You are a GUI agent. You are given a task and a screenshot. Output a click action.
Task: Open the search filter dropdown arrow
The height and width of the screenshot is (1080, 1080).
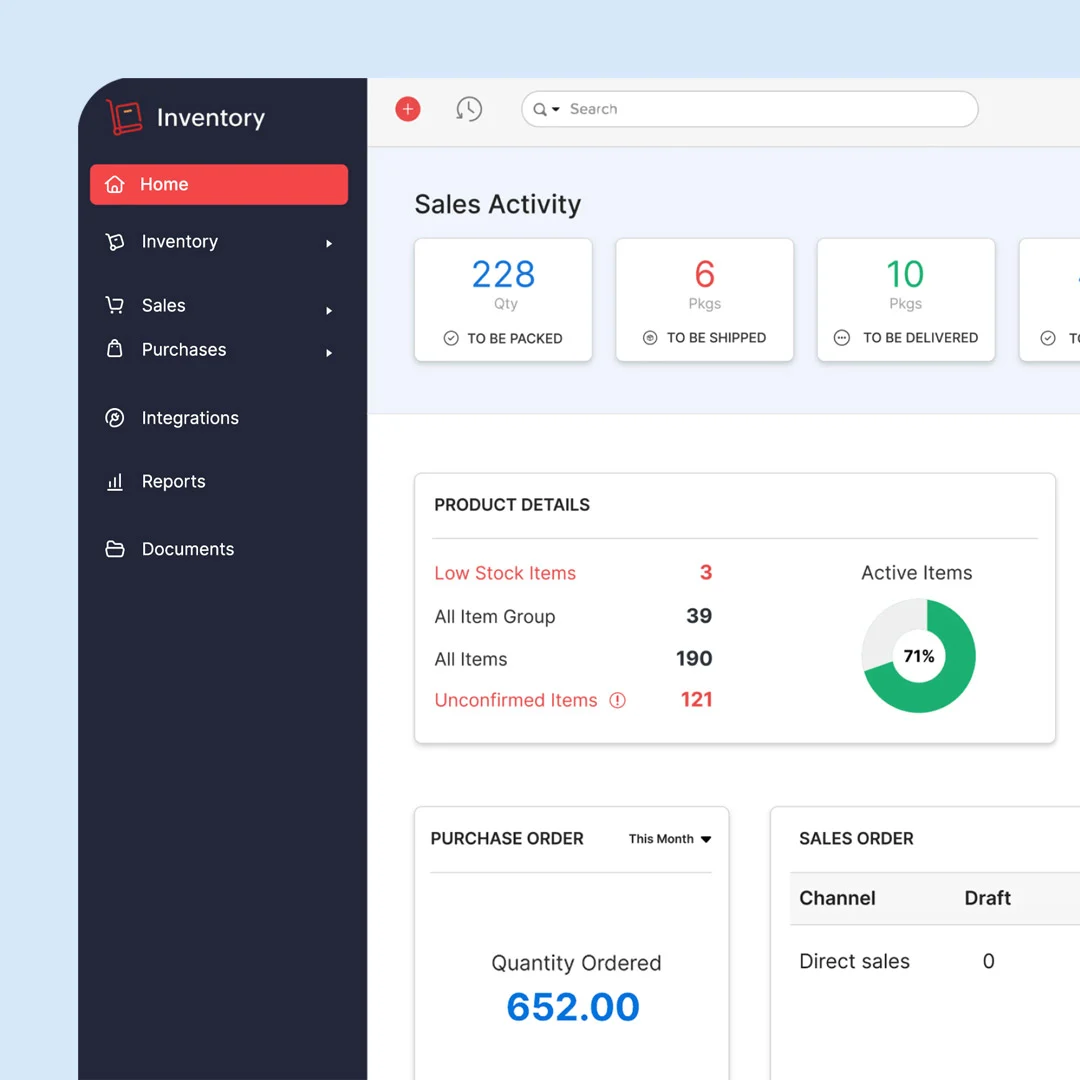tap(554, 109)
